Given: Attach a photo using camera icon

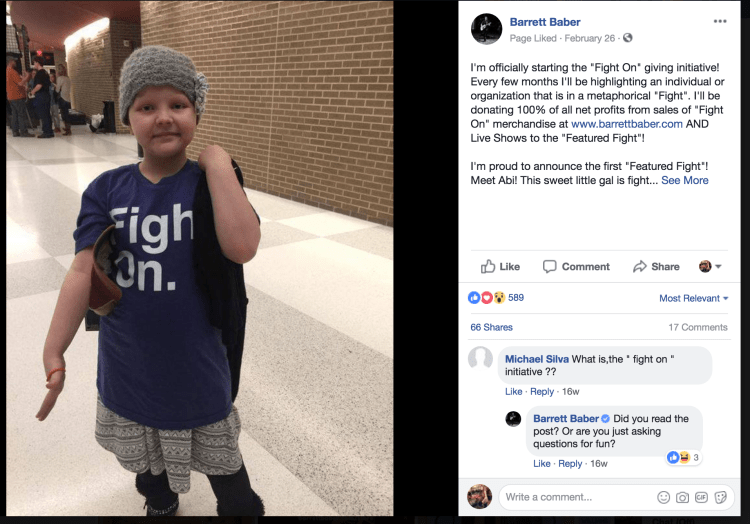Looking at the screenshot, I should pyautogui.click(x=682, y=497).
